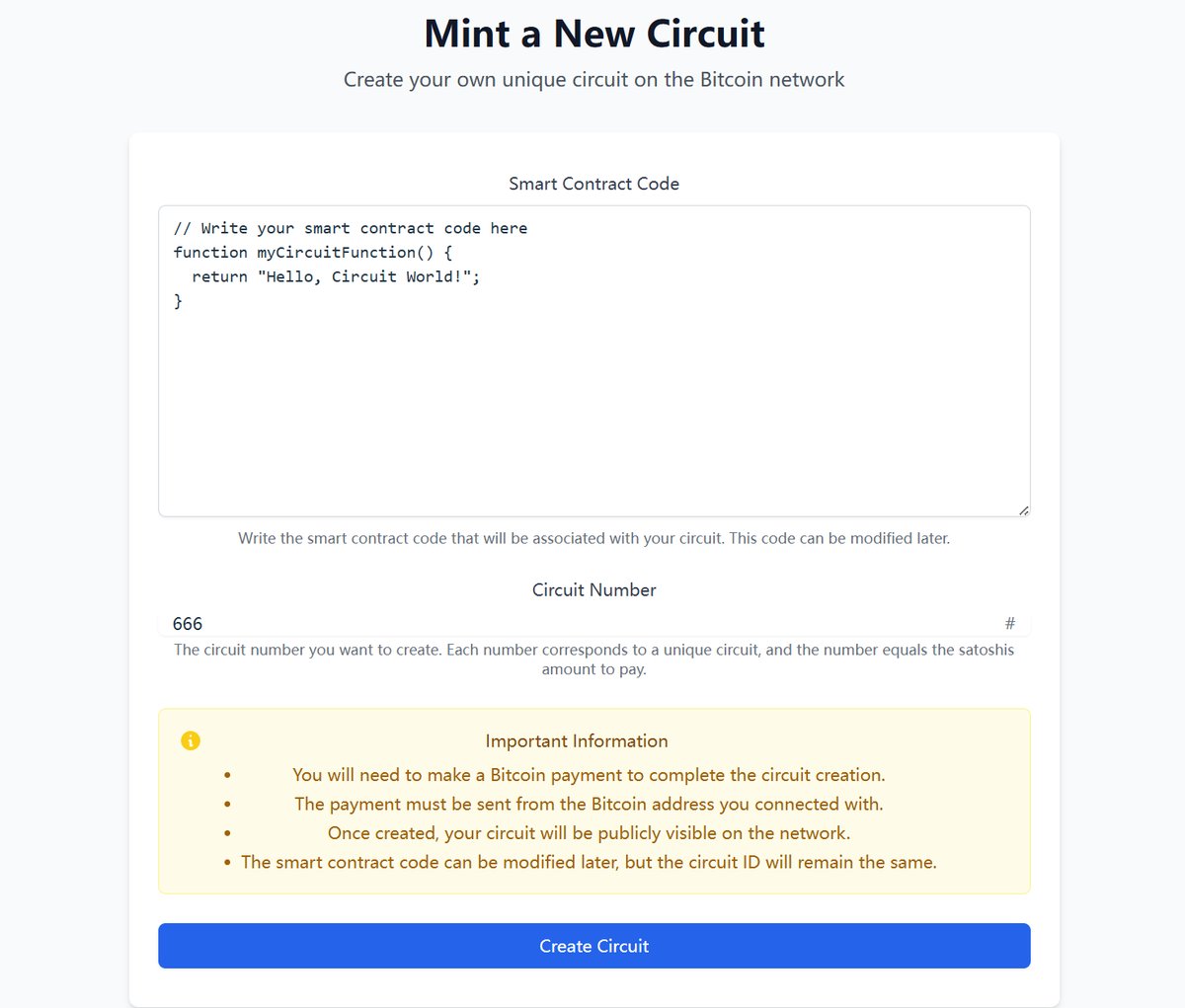Click the Create Circuit button
Viewport: 1185px width, 1008px height.
click(x=593, y=946)
